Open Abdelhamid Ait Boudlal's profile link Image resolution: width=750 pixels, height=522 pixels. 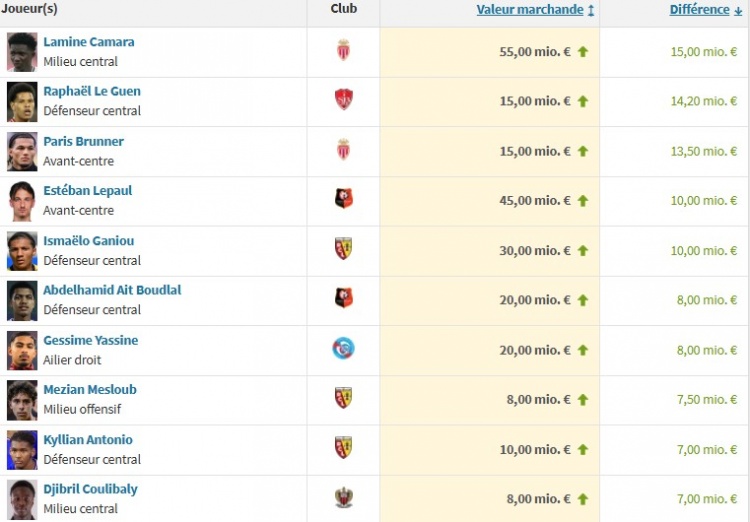112,290
